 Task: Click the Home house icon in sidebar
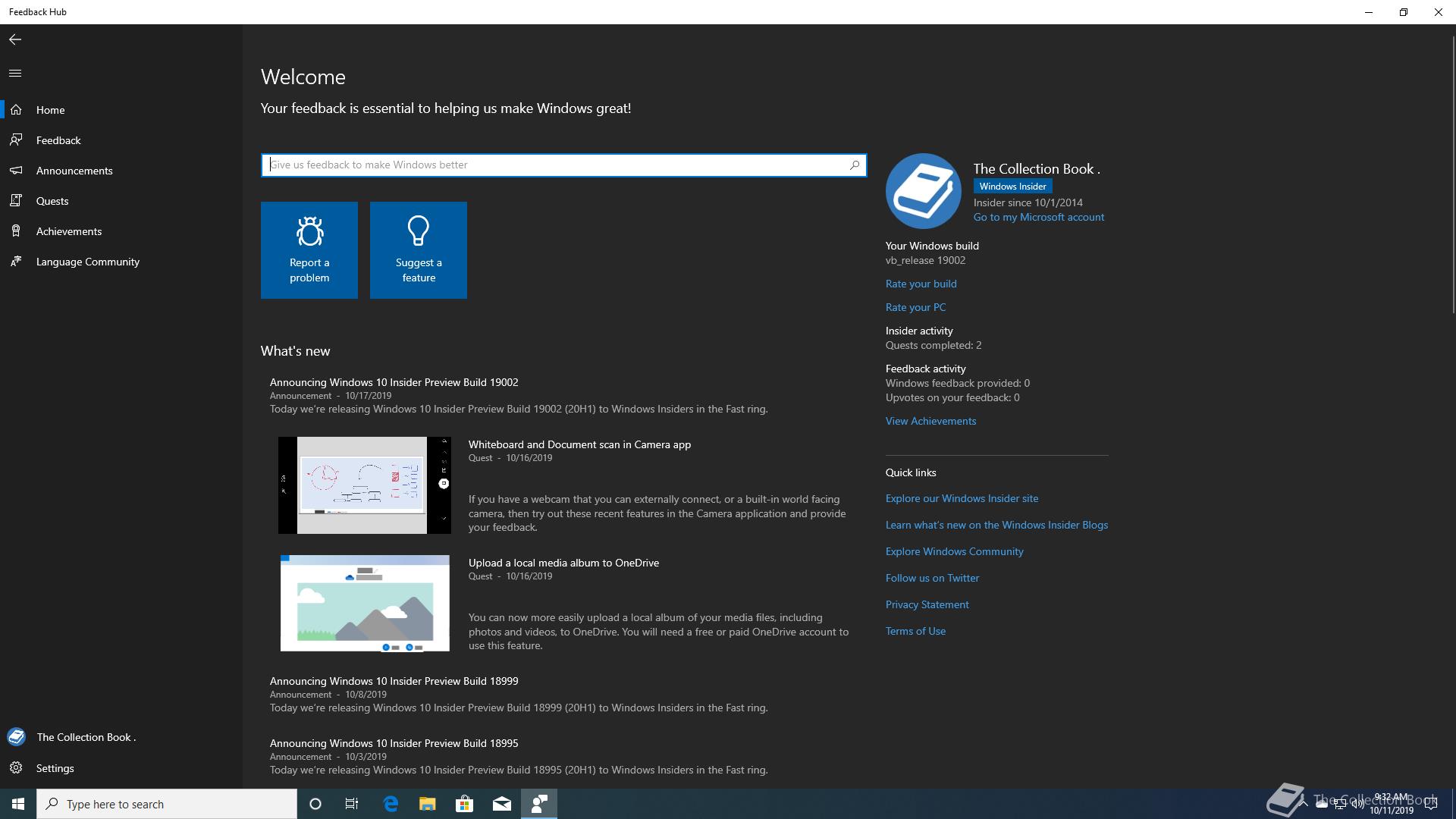(16, 110)
